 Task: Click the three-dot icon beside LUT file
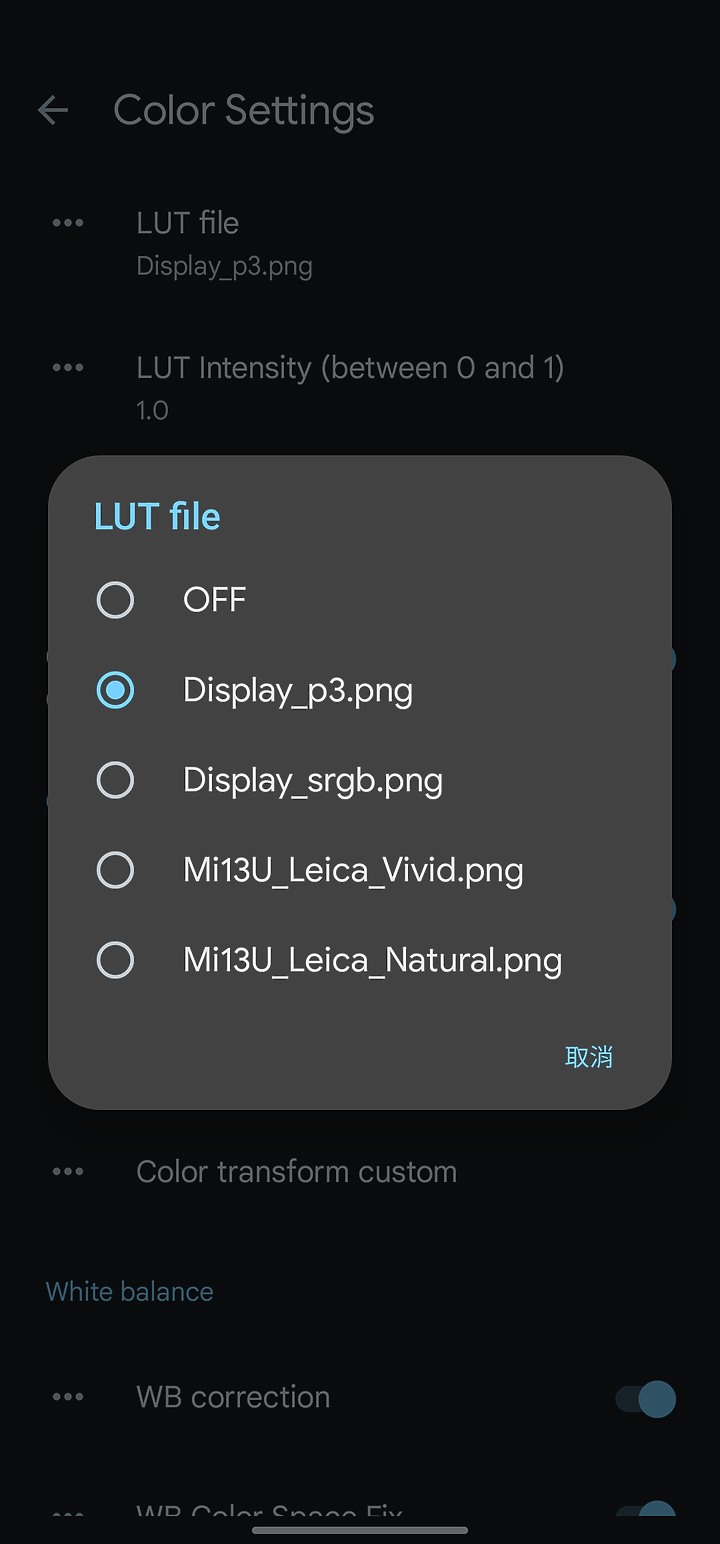68,223
